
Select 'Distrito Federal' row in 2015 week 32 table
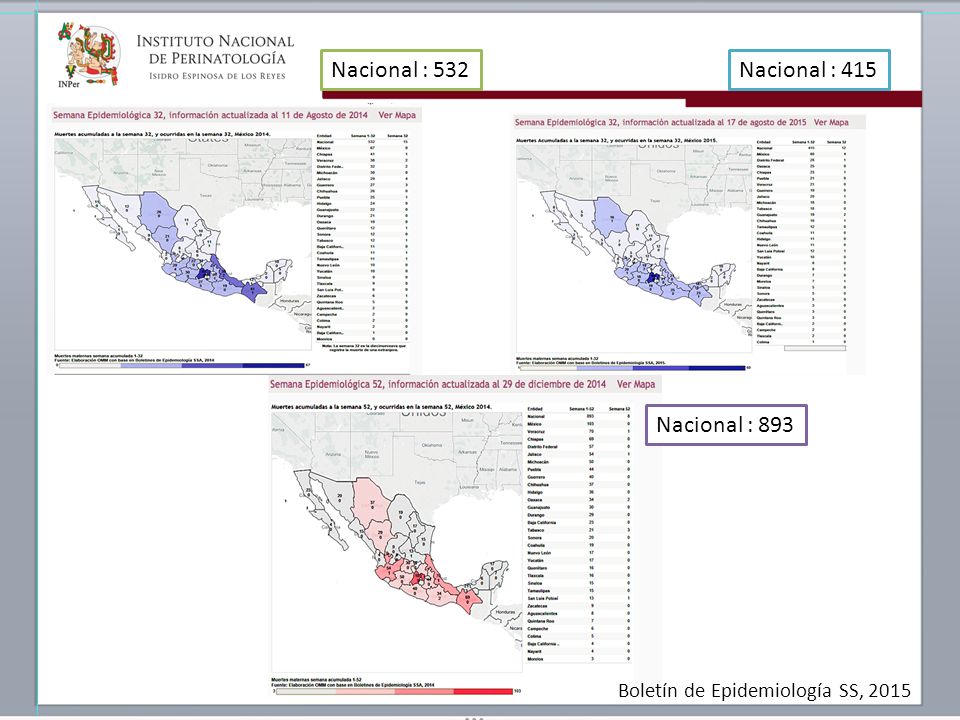click(x=802, y=160)
